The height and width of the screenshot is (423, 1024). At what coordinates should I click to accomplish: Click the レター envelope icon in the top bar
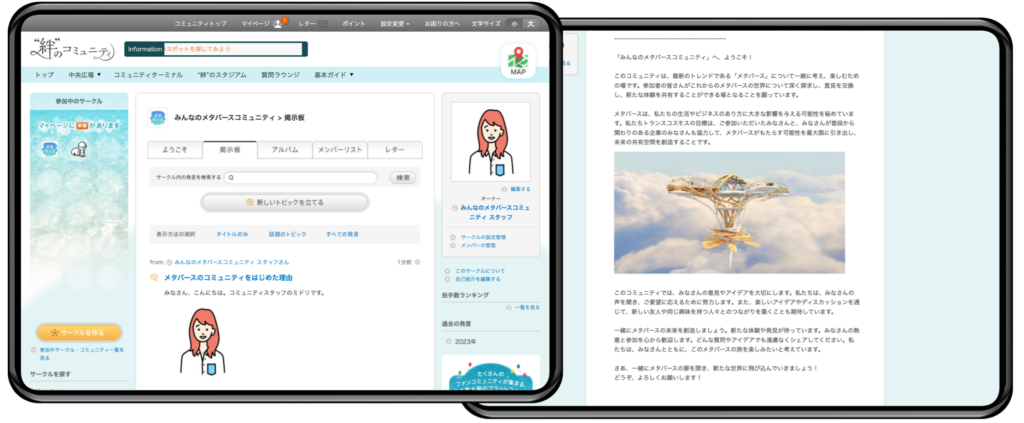[x=323, y=21]
